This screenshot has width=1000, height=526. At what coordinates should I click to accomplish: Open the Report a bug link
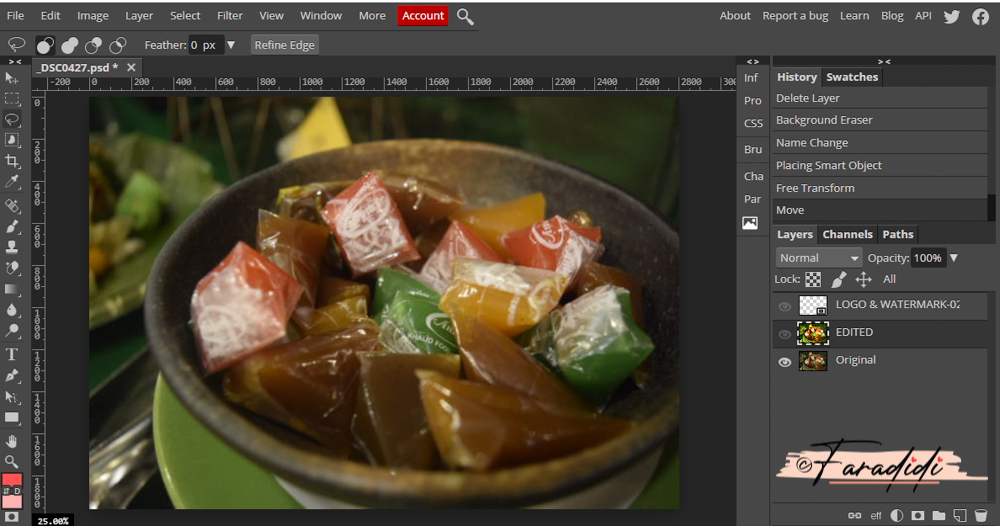(x=795, y=16)
